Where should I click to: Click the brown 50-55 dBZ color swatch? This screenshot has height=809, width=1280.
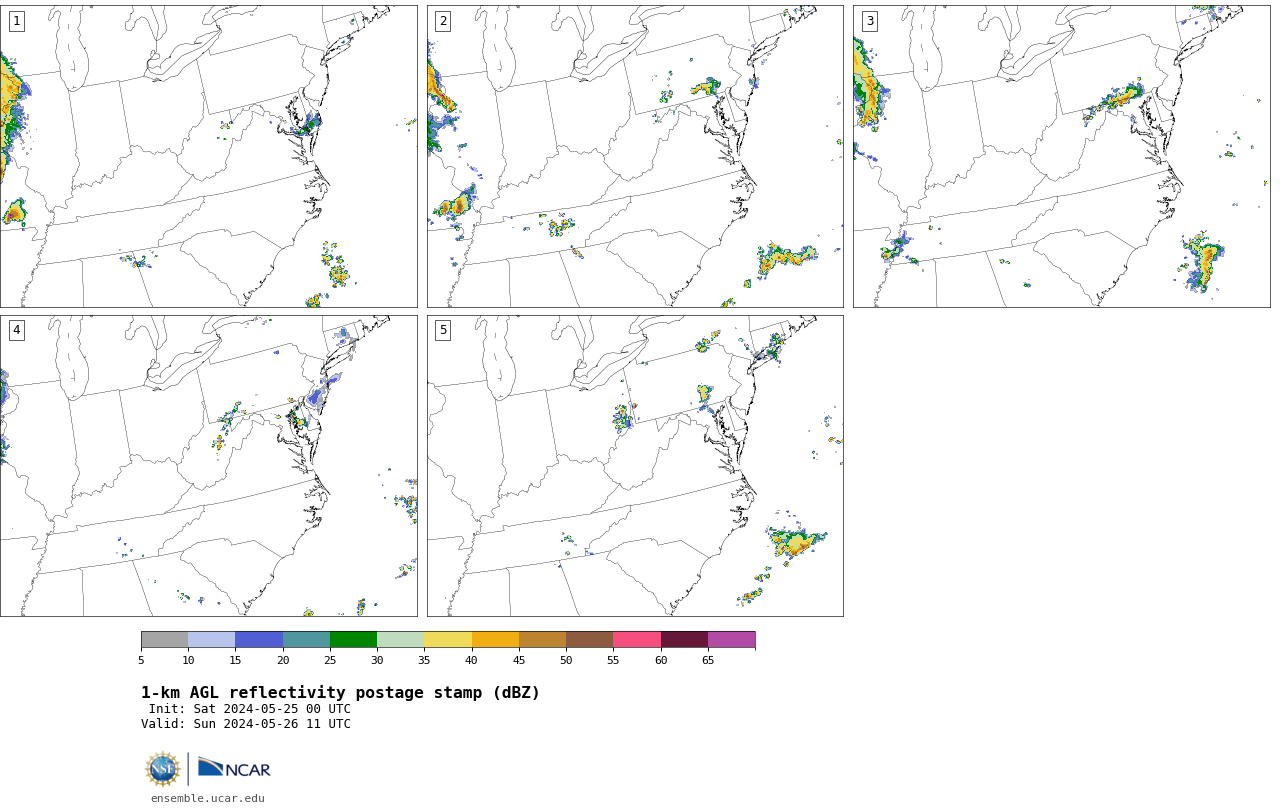[589, 640]
